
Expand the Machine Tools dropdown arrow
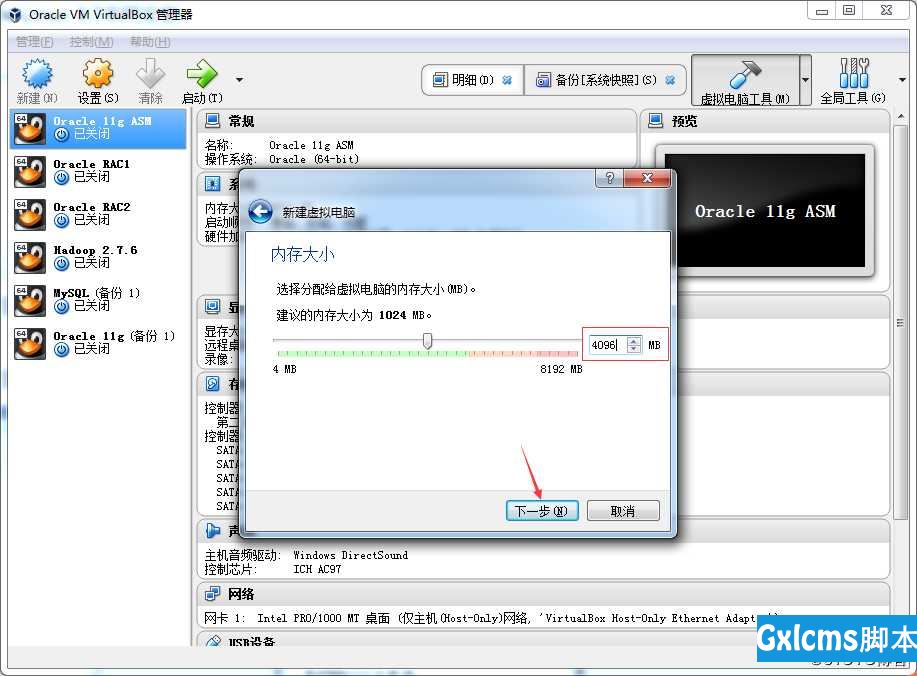[x=805, y=80]
